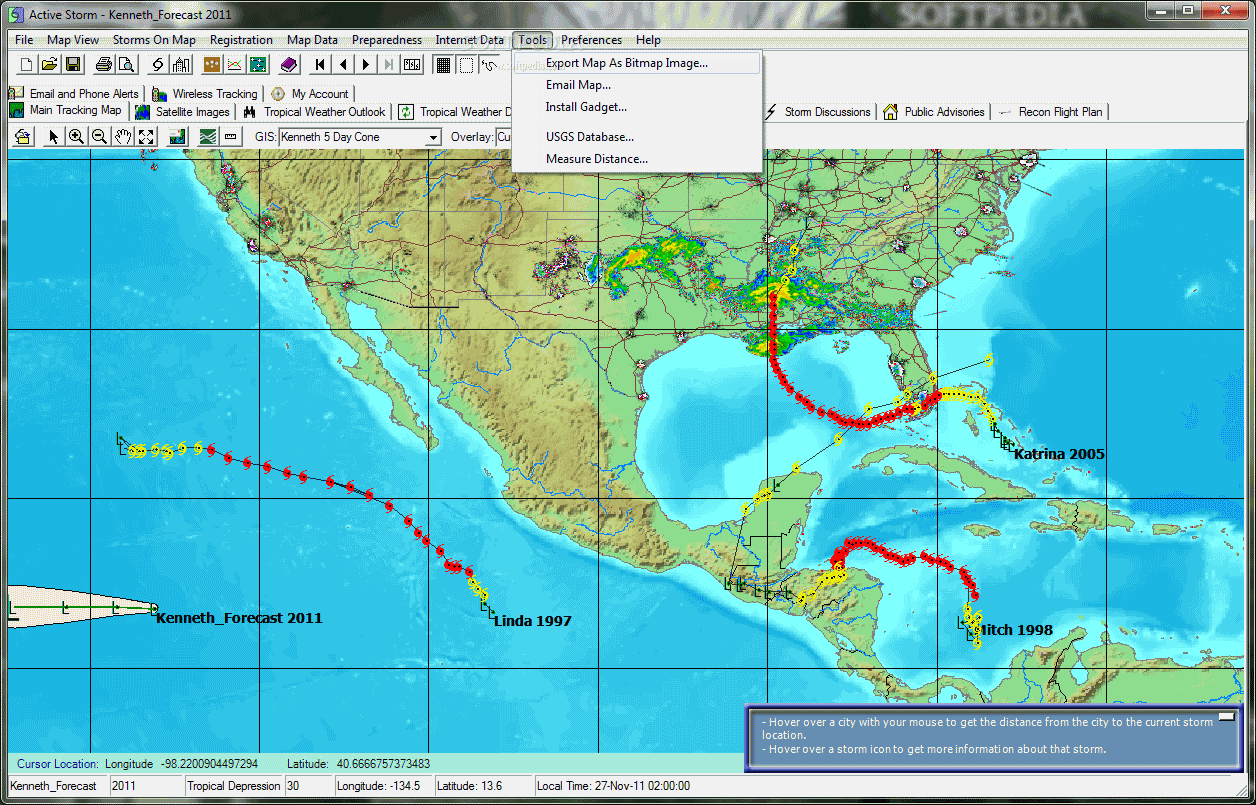
Task: Open the Preferences menu
Action: (x=591, y=40)
